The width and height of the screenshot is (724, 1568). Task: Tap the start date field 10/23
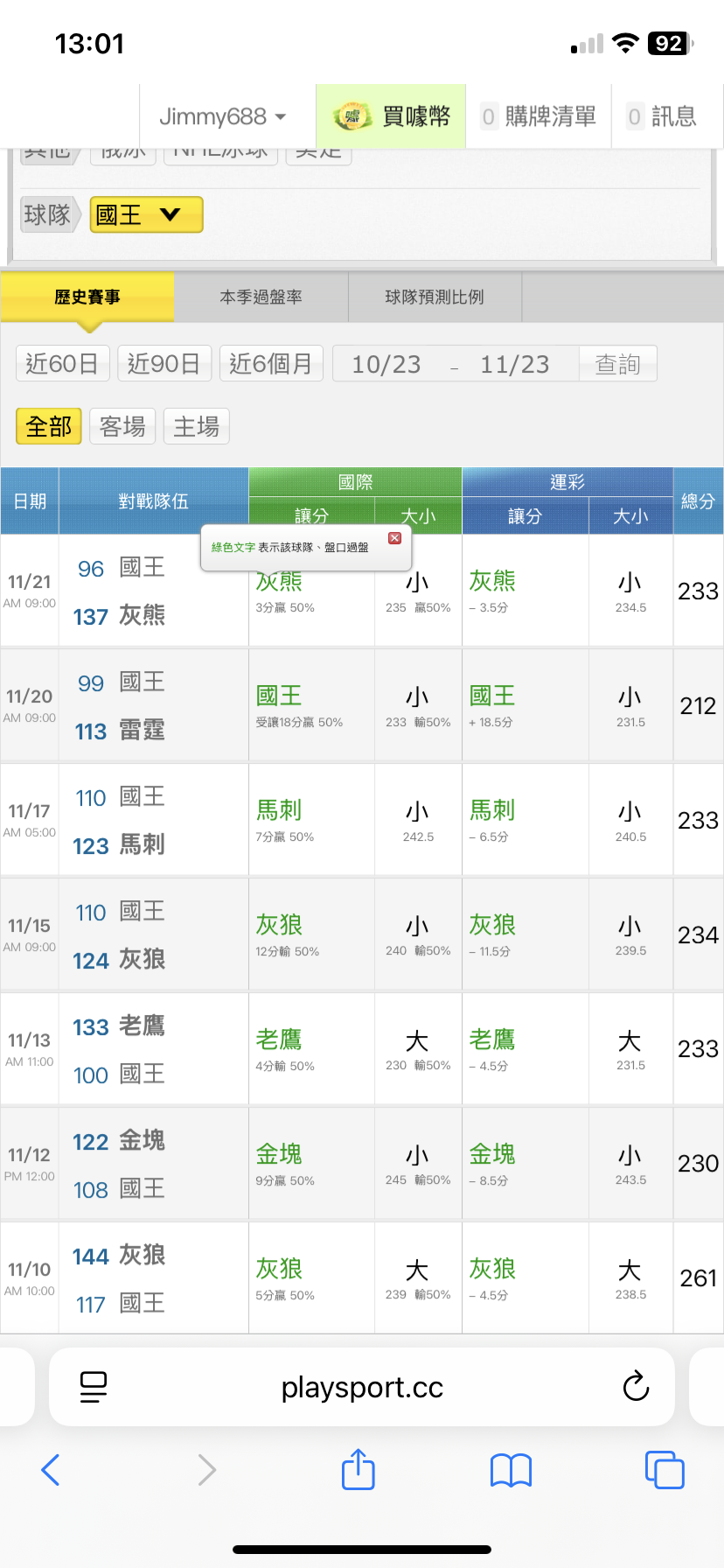coord(386,364)
